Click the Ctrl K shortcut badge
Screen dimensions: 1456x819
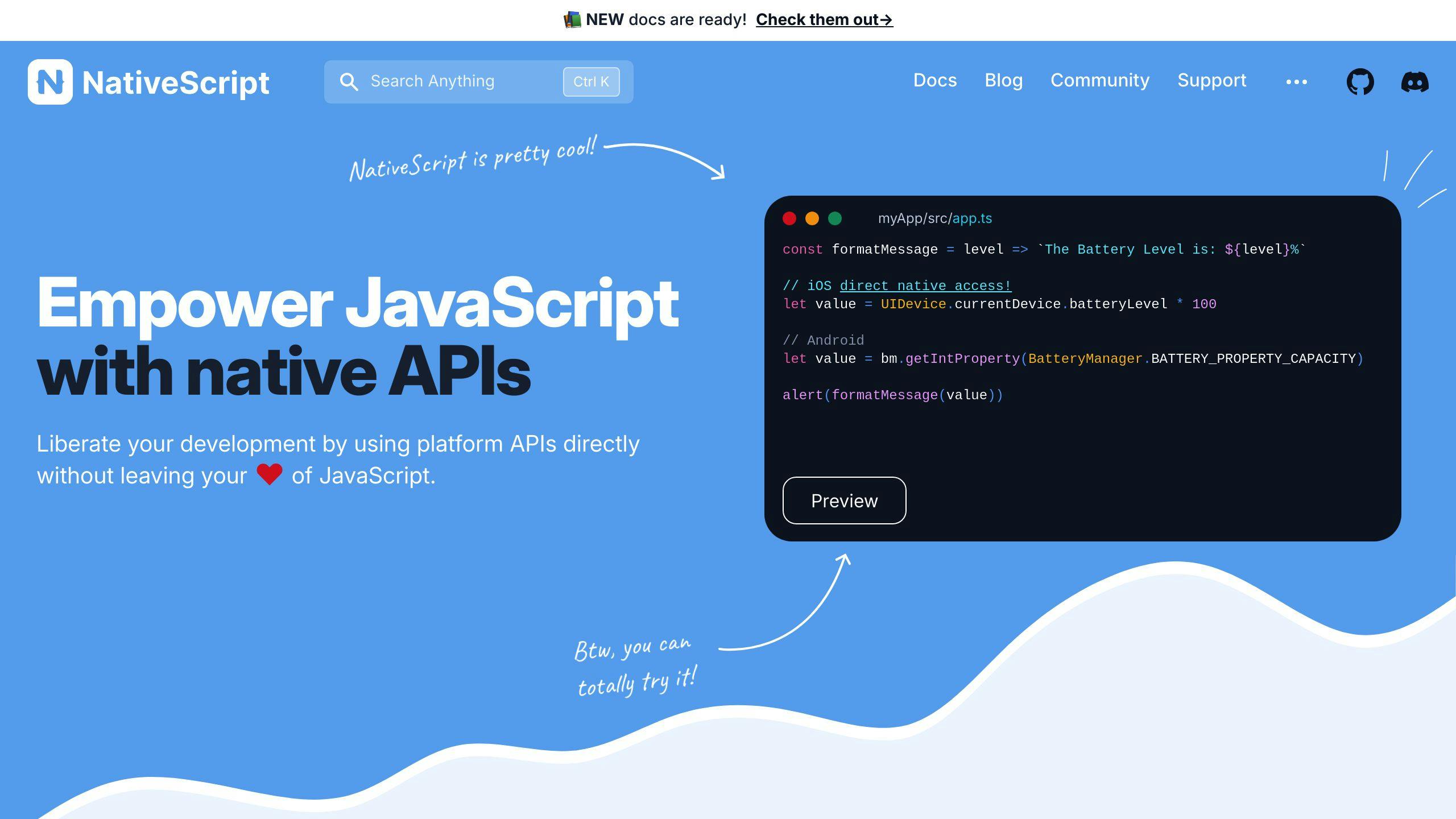point(591,81)
